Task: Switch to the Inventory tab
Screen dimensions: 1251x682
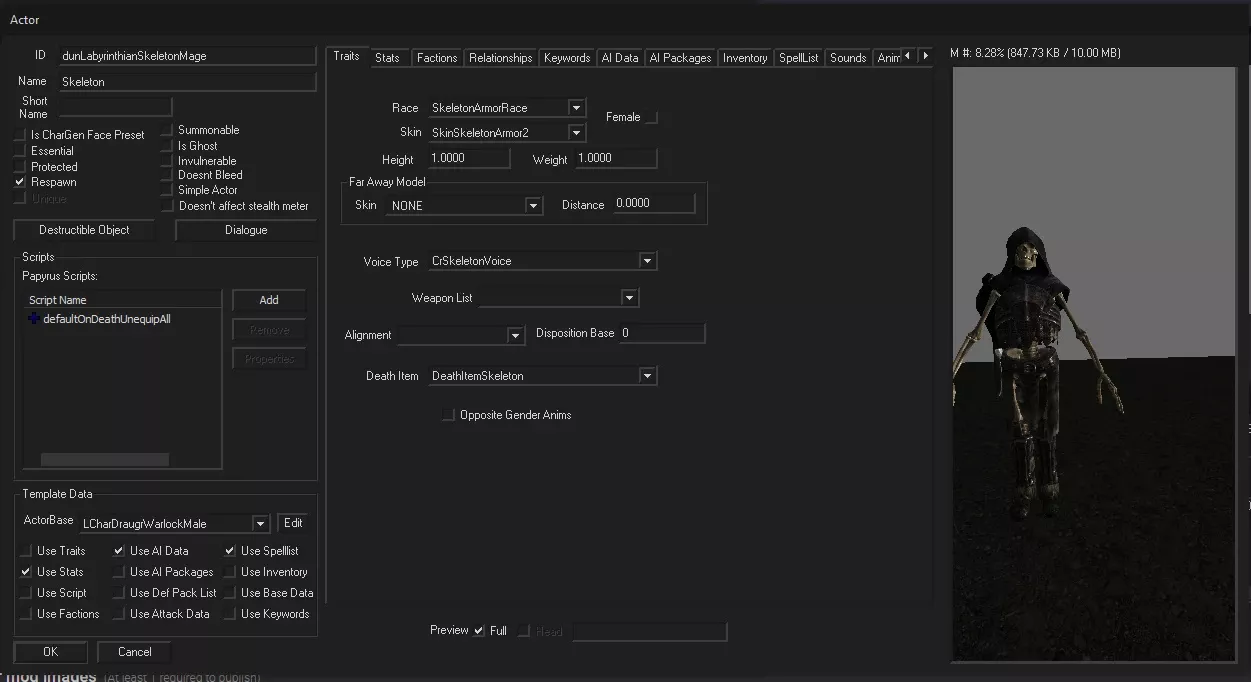Action: [x=745, y=58]
